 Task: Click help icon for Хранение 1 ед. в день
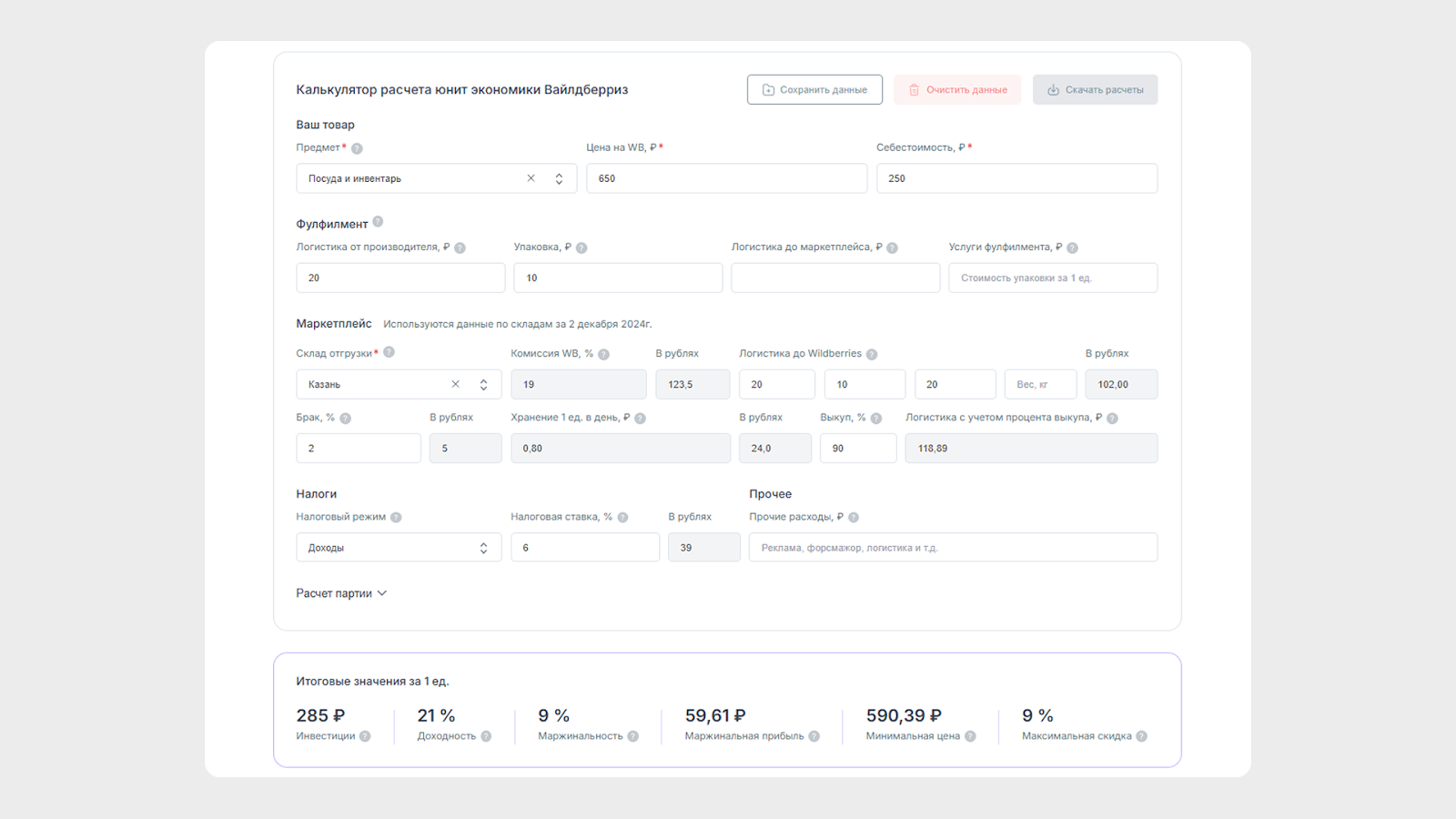coord(640,419)
